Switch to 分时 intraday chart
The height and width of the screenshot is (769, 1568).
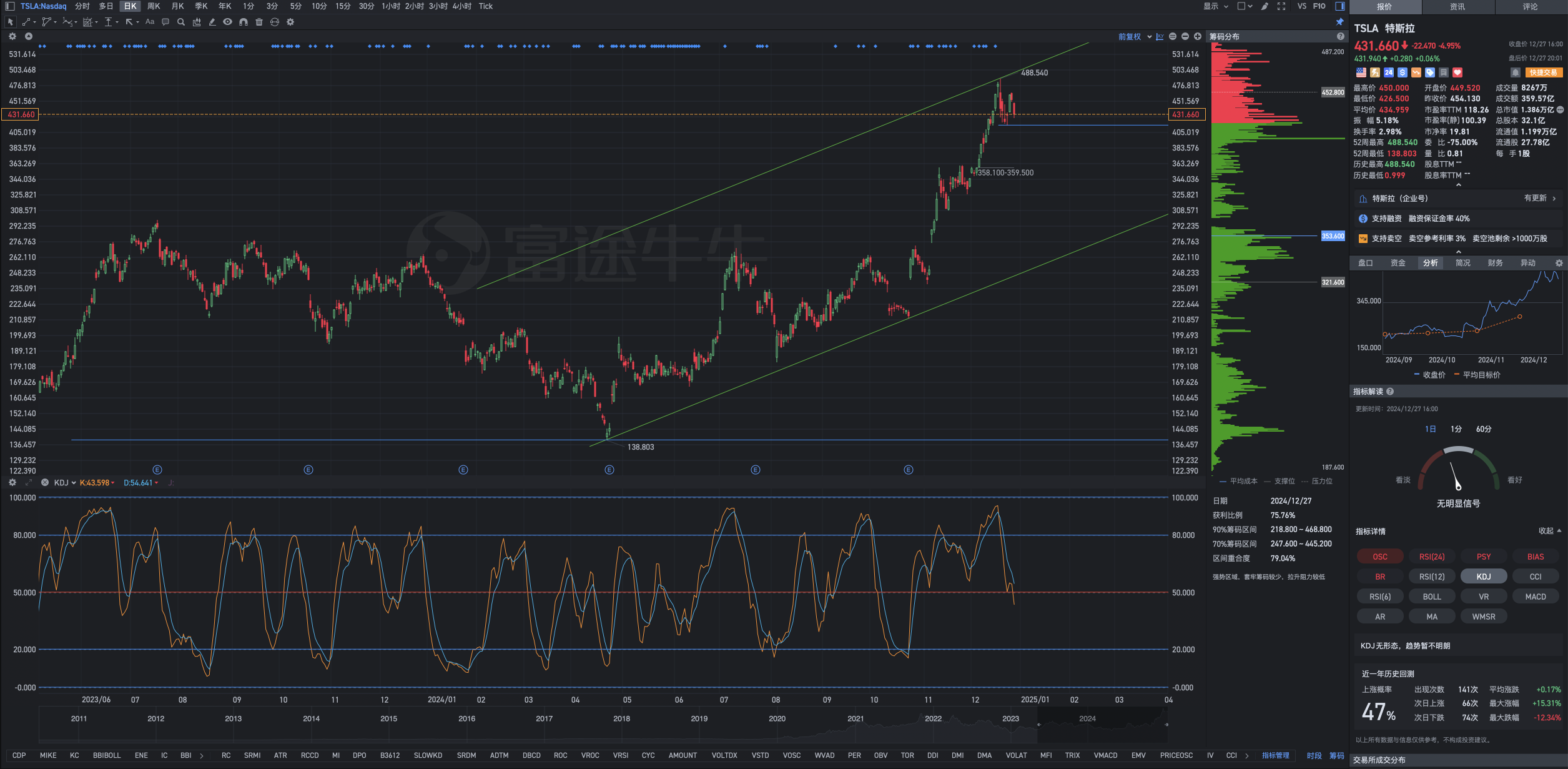click(82, 6)
